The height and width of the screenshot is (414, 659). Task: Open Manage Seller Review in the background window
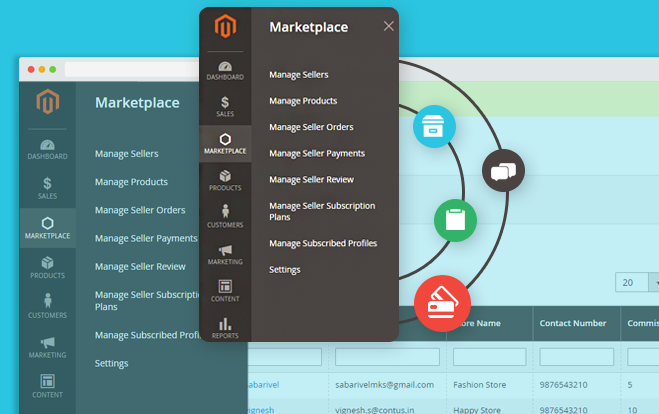click(x=140, y=266)
